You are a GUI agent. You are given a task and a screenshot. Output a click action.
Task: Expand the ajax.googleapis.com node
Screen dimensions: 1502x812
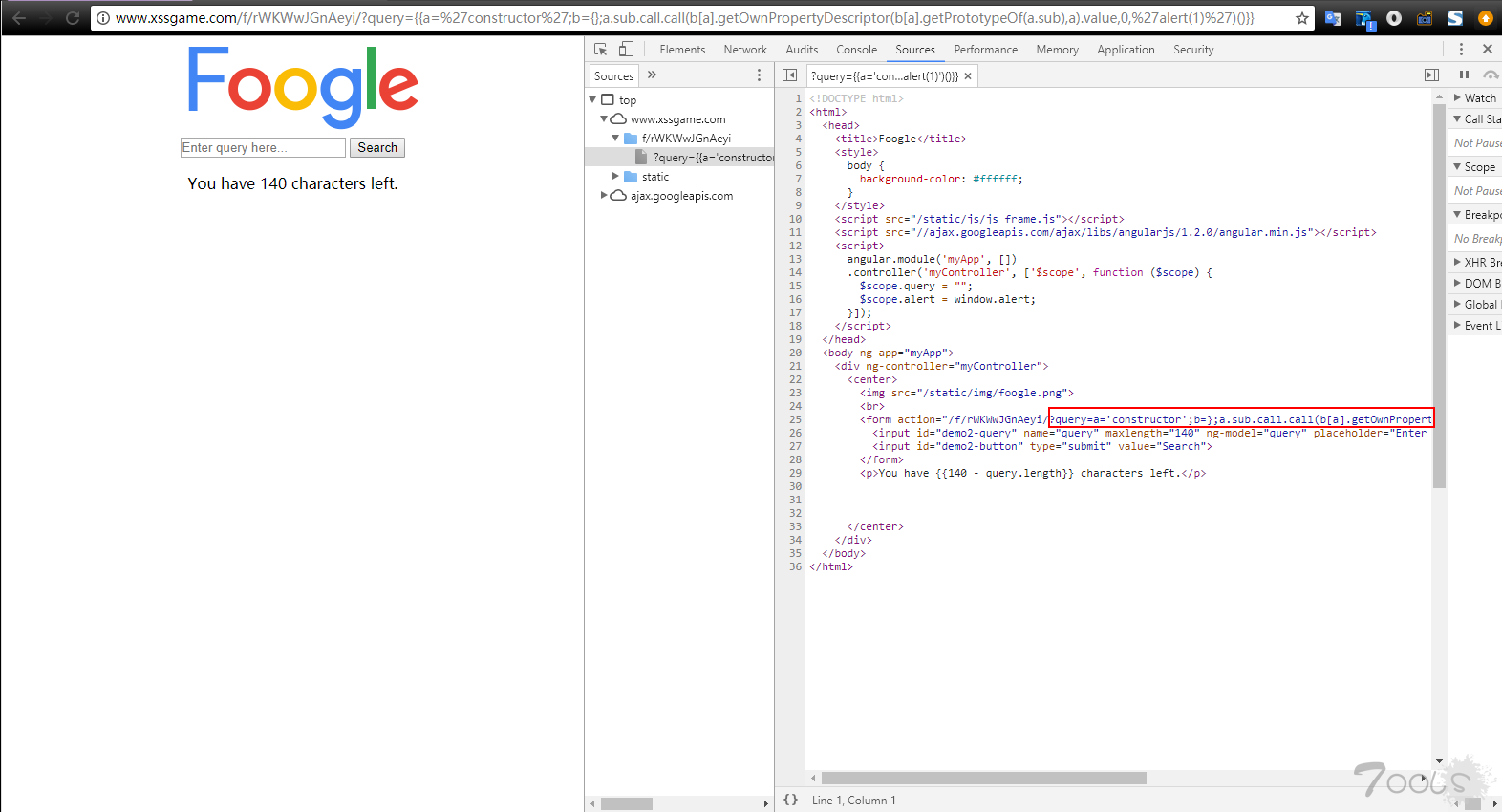pyautogui.click(x=604, y=195)
